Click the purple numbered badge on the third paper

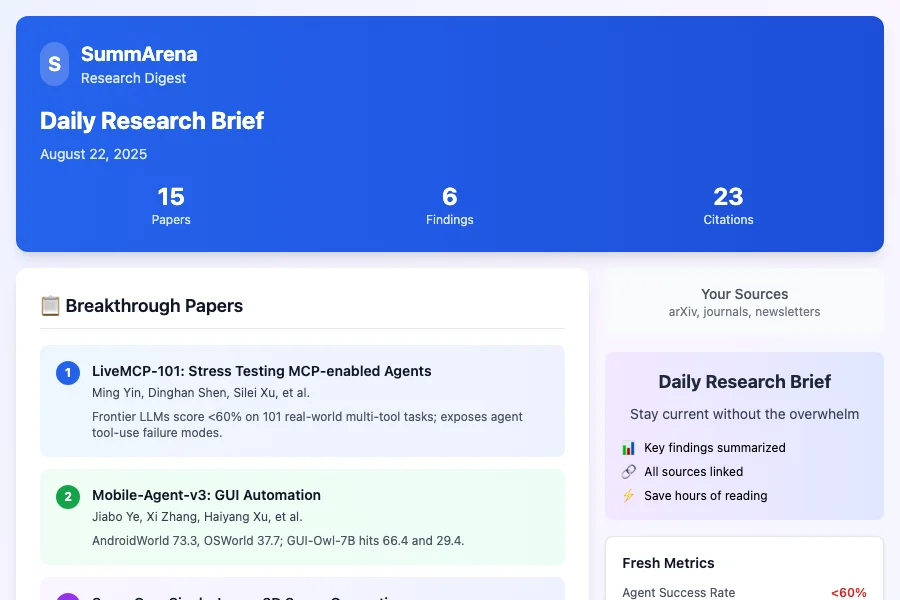67,597
